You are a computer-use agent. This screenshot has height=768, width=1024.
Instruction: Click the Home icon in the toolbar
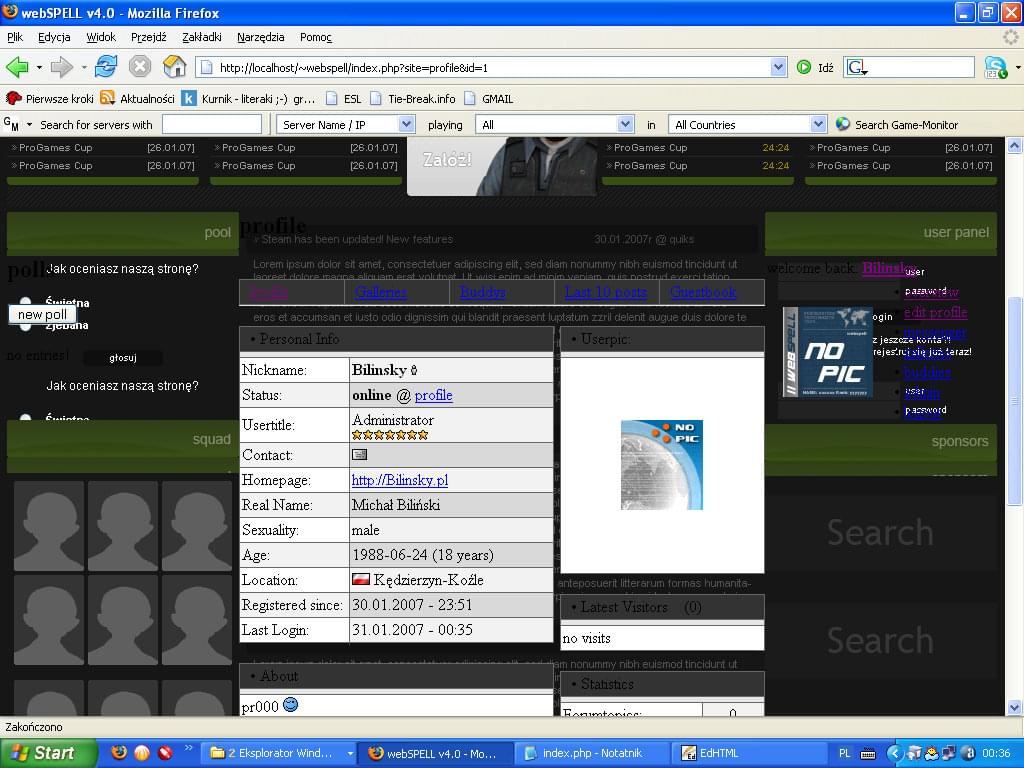[x=175, y=67]
